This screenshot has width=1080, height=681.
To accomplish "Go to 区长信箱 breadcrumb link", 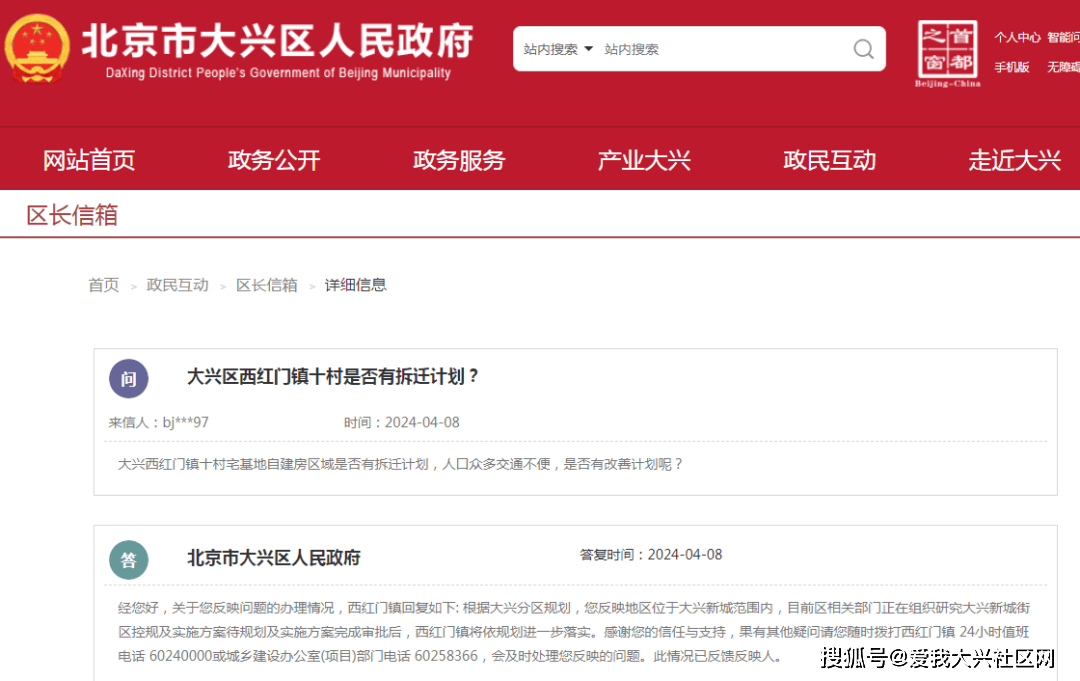I will (266, 285).
